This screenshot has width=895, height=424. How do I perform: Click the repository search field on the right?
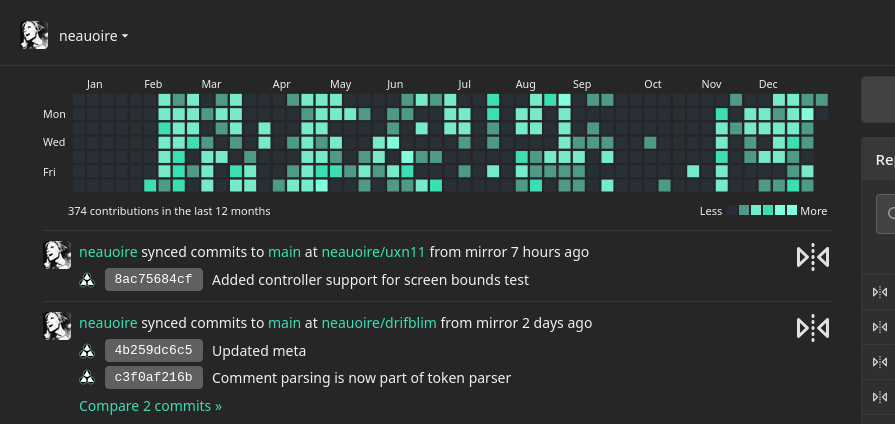[x=886, y=213]
